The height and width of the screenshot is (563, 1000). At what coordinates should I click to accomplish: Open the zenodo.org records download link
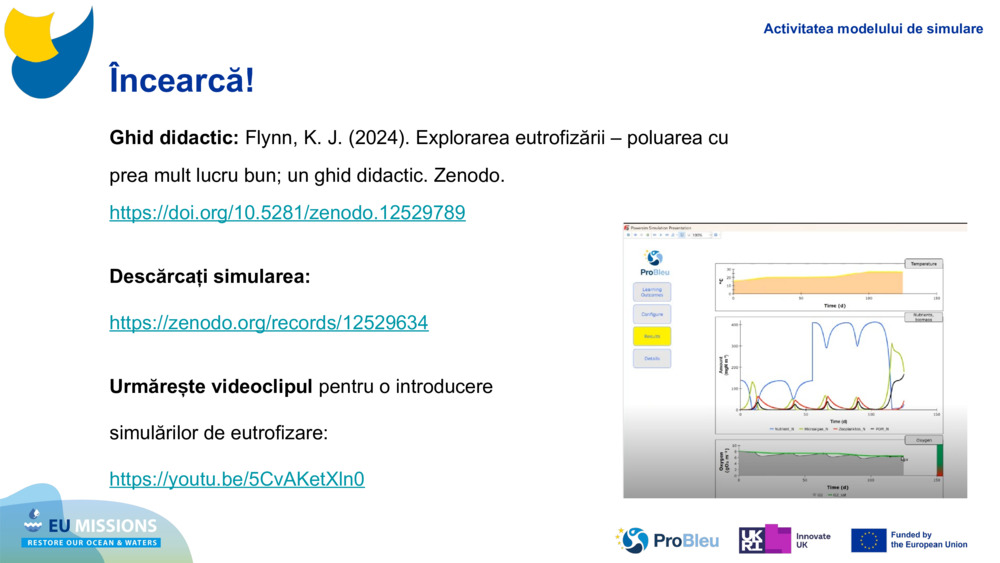click(x=268, y=323)
